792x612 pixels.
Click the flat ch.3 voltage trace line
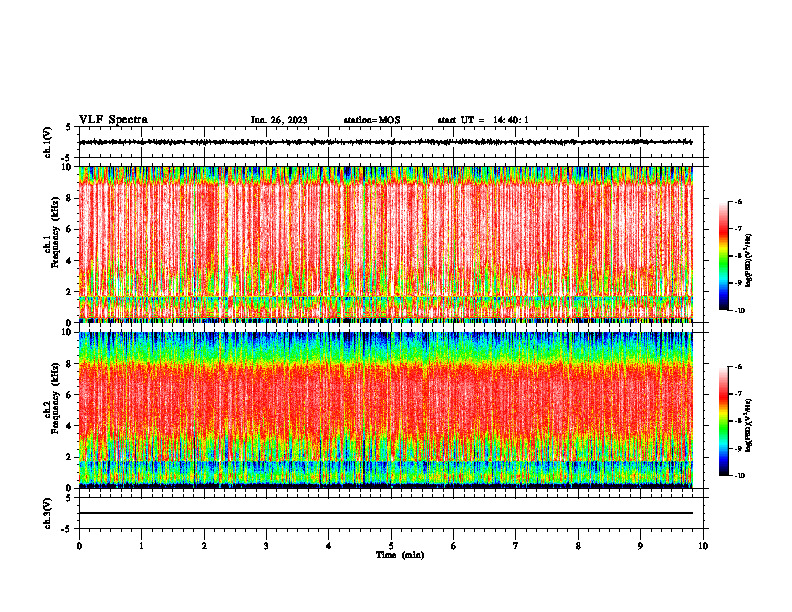coord(386,513)
